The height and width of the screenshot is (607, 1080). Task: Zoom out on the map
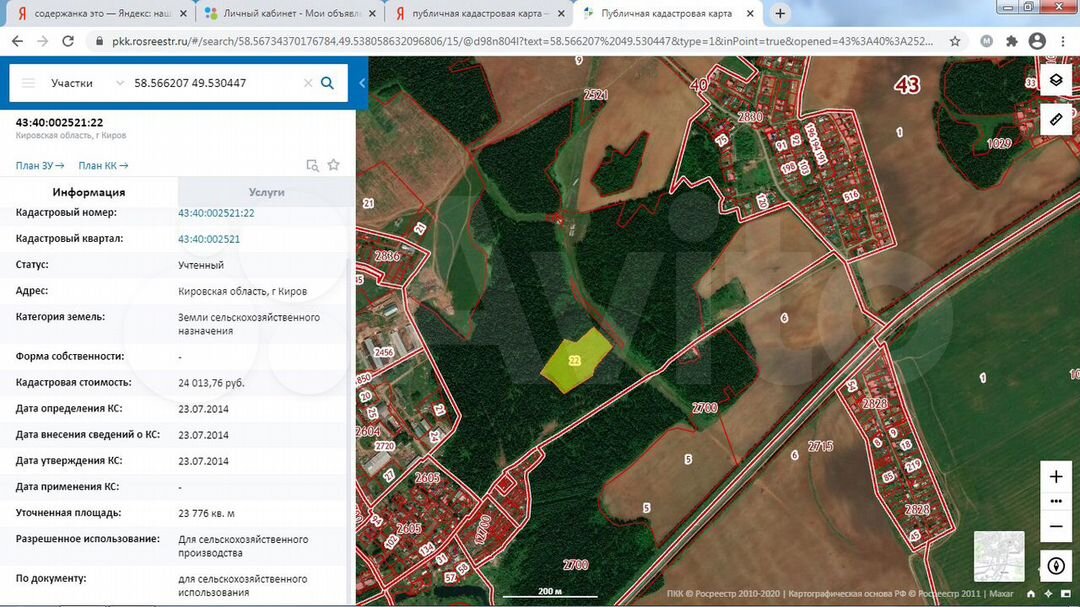[1056, 526]
